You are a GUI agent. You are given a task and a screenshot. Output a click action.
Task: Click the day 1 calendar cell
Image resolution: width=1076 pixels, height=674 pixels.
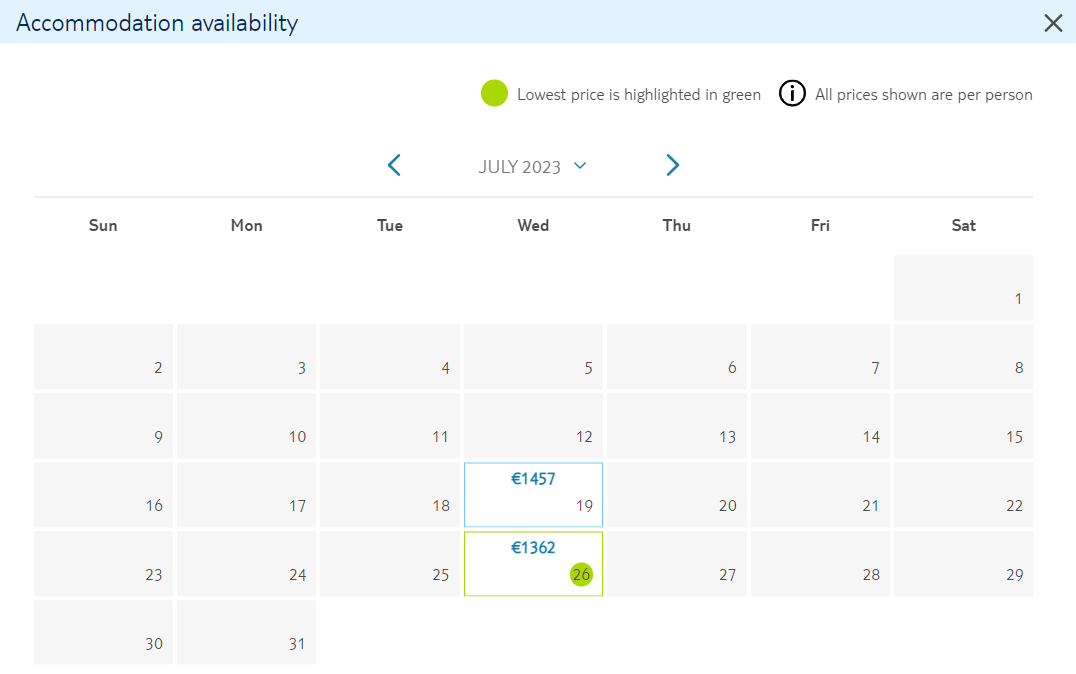(963, 288)
